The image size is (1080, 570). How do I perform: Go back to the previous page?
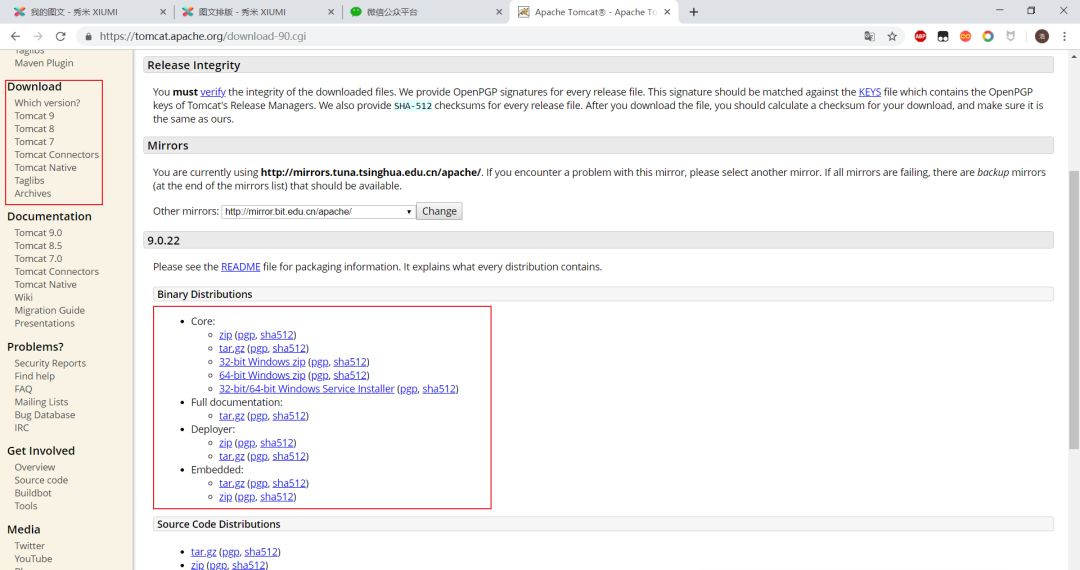point(15,36)
